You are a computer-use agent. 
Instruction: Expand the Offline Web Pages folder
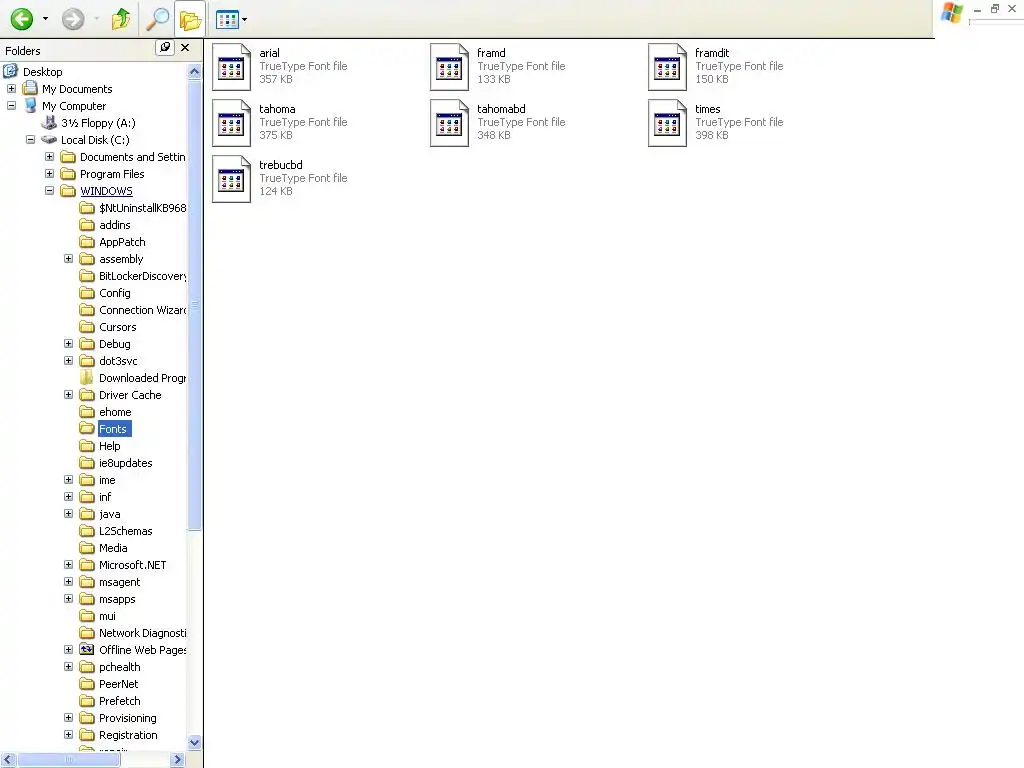coord(68,649)
